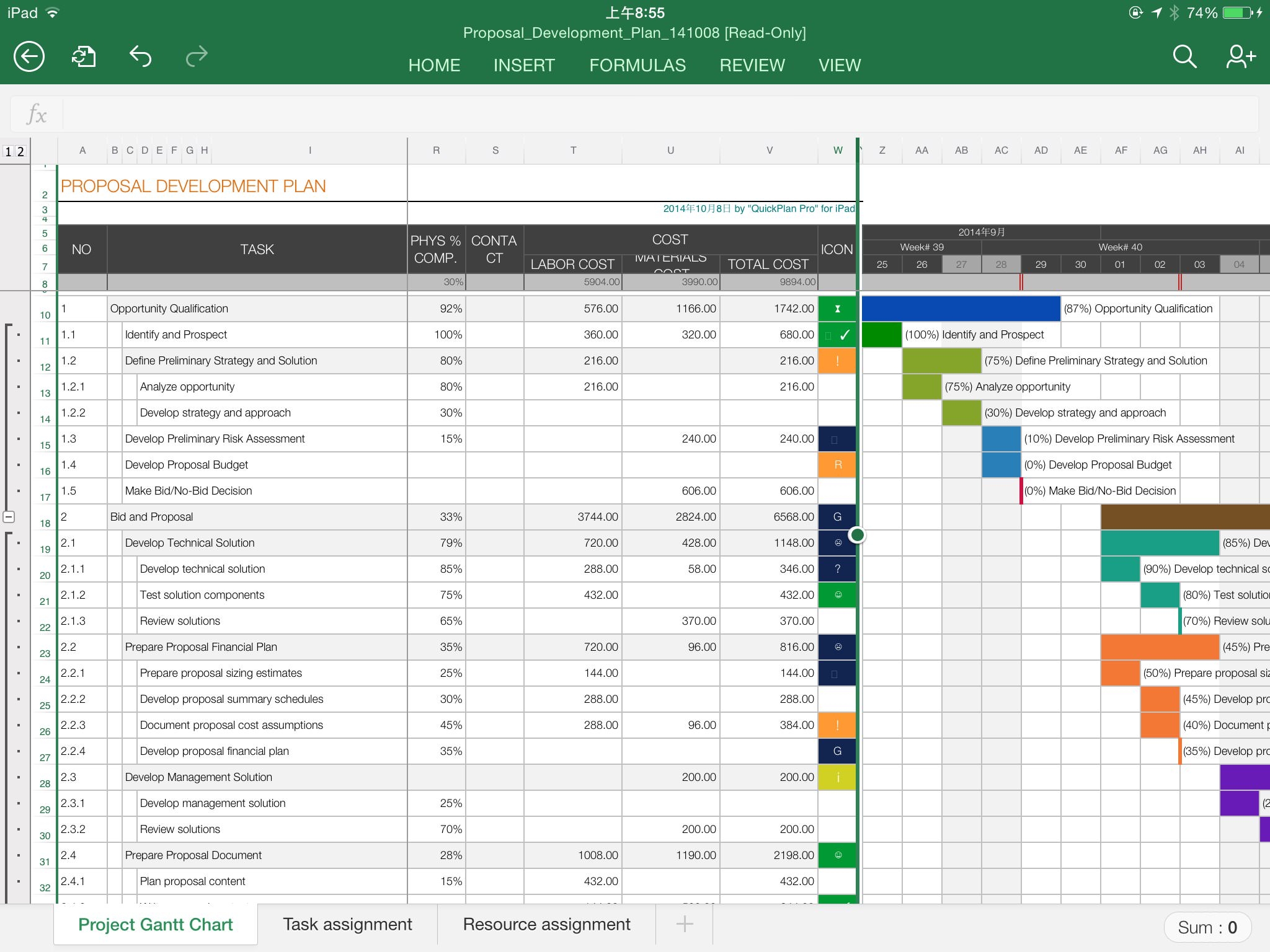Screen dimensions: 1270x952
Task: Tap the Redo icon
Action: pos(196,56)
